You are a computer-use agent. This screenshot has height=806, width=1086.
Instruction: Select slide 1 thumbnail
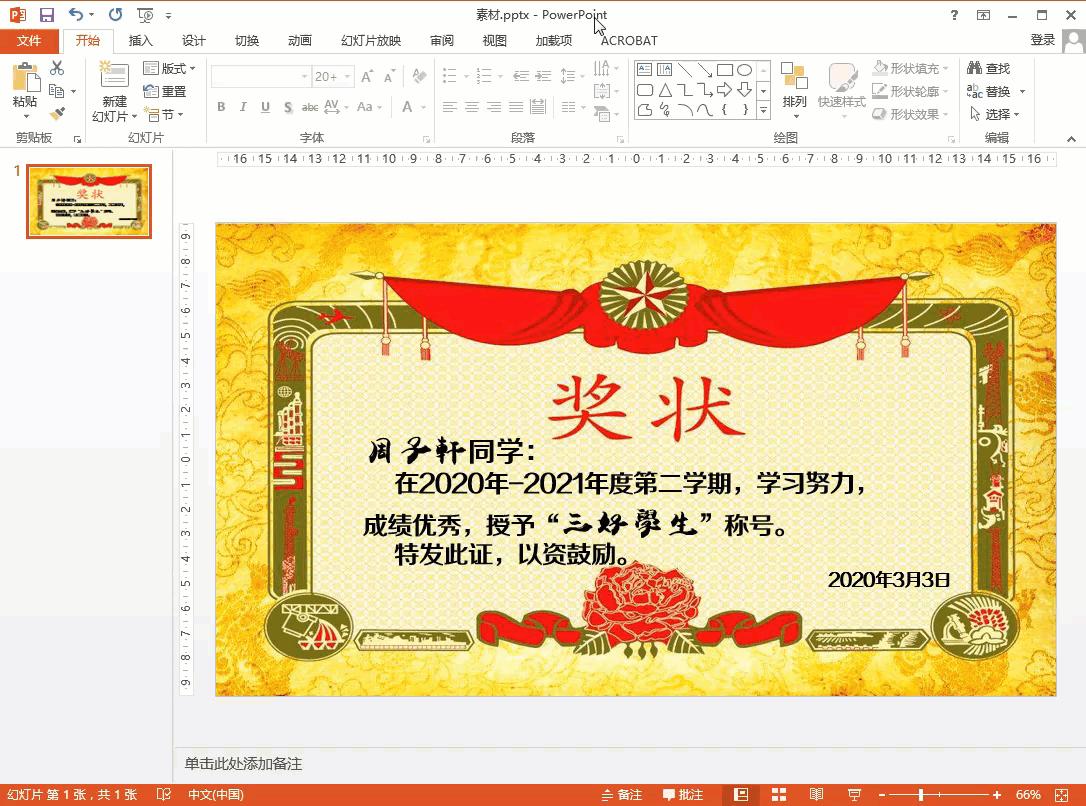click(89, 202)
